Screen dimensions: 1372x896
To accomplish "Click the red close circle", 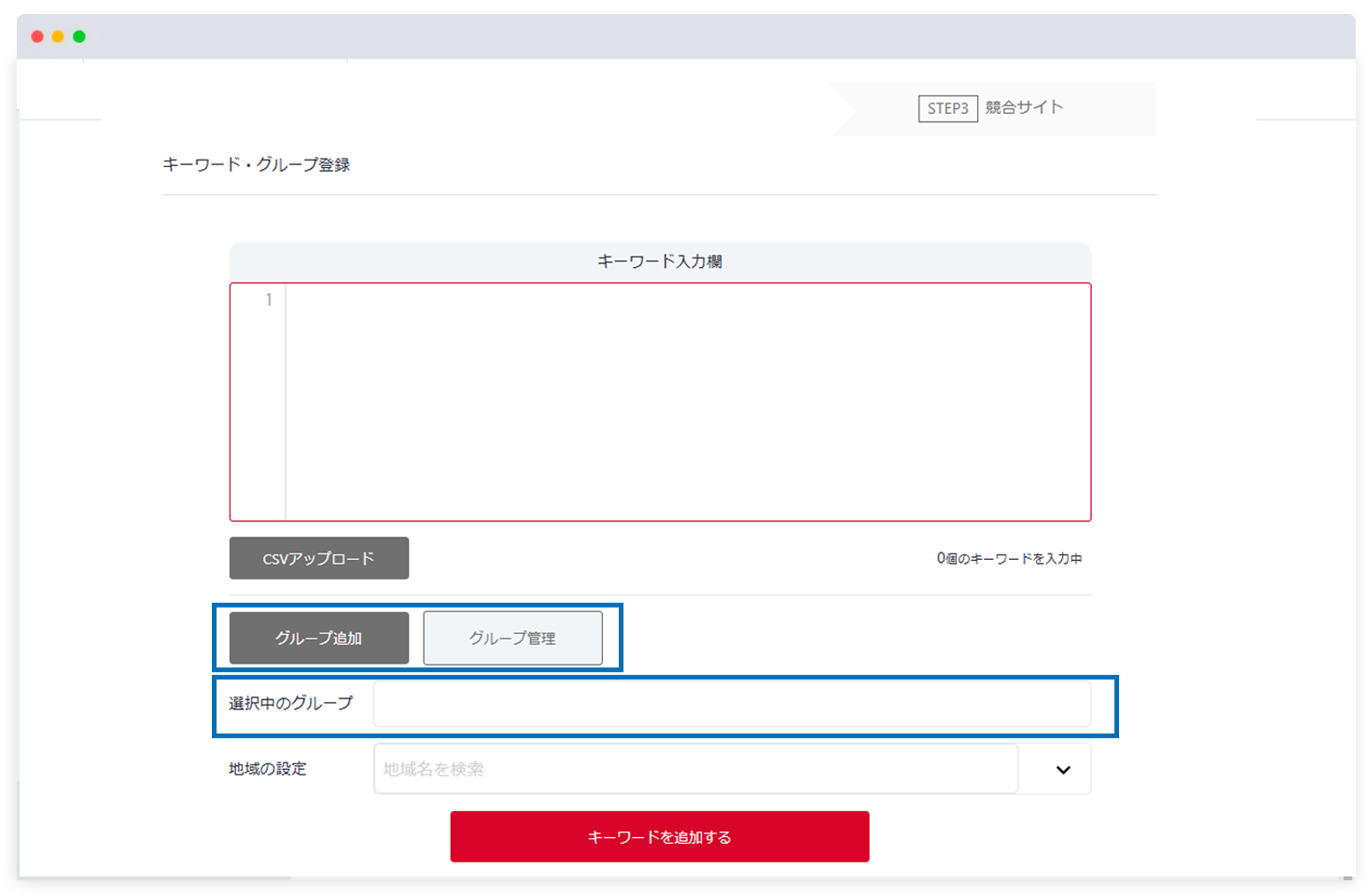I will (x=36, y=35).
